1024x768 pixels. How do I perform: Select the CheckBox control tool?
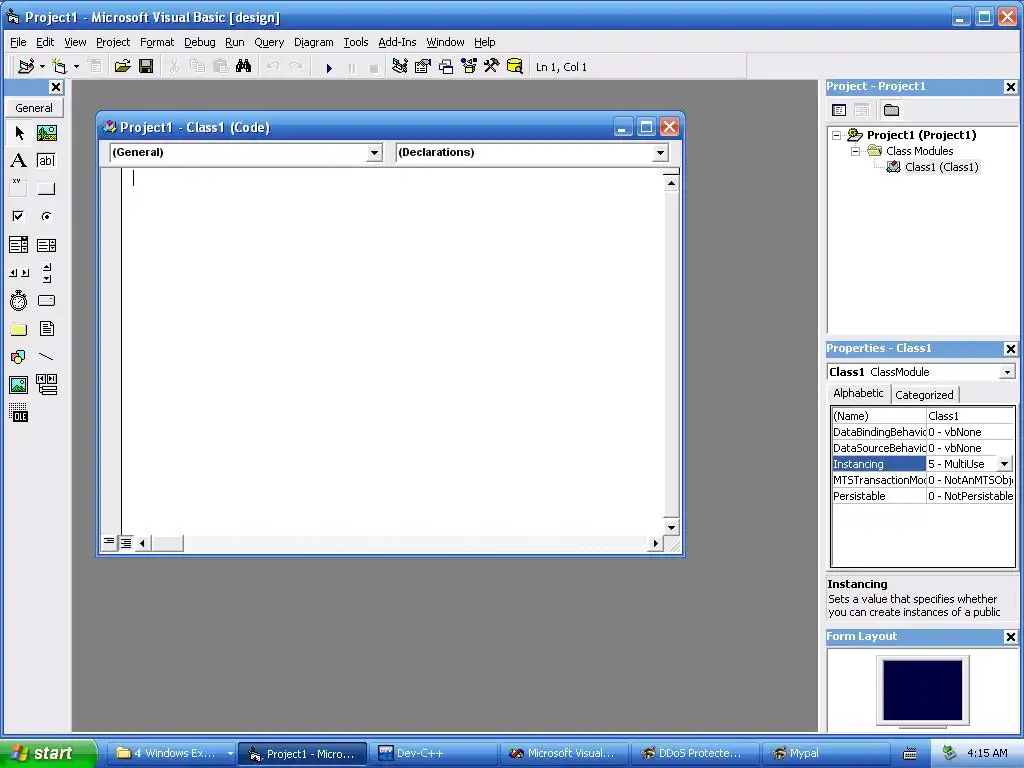tap(19, 216)
